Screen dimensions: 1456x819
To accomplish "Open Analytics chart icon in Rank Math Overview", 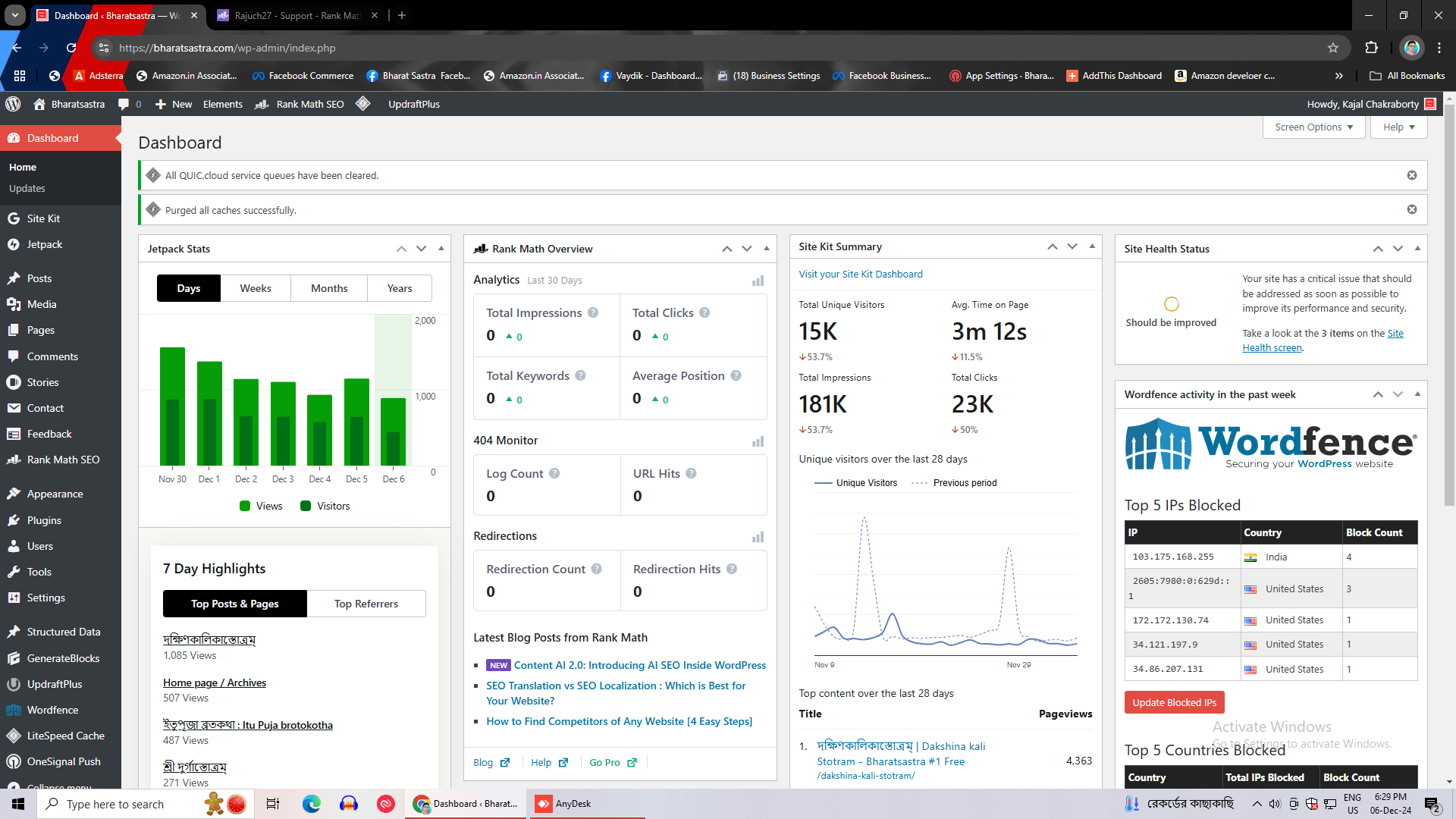I will point(758,281).
